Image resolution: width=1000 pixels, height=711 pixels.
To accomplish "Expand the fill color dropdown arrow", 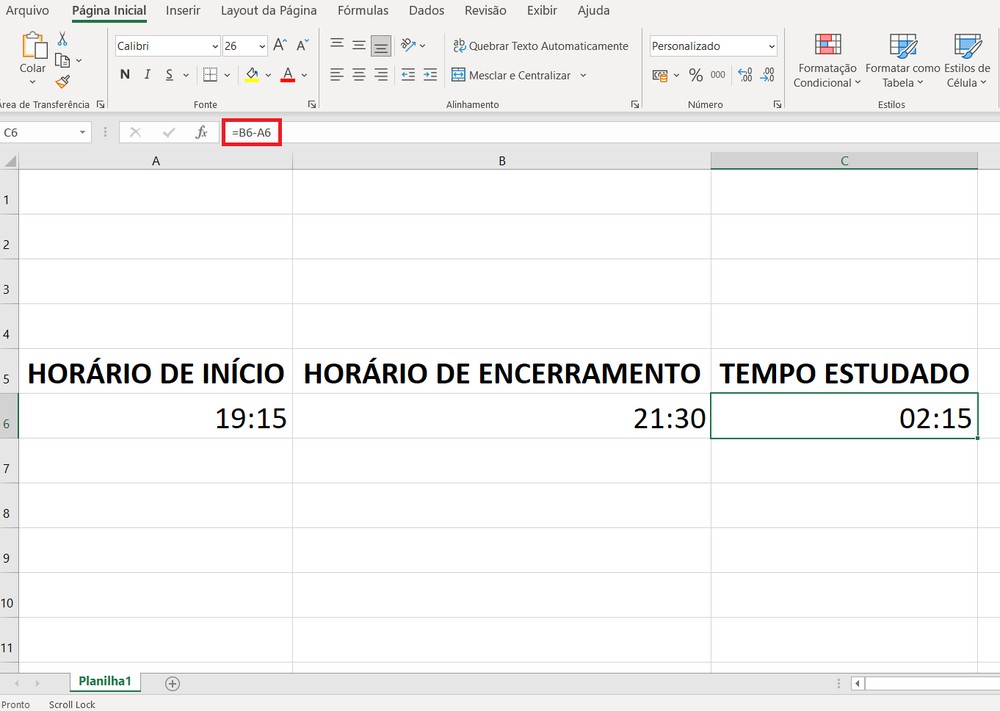I will (x=267, y=75).
